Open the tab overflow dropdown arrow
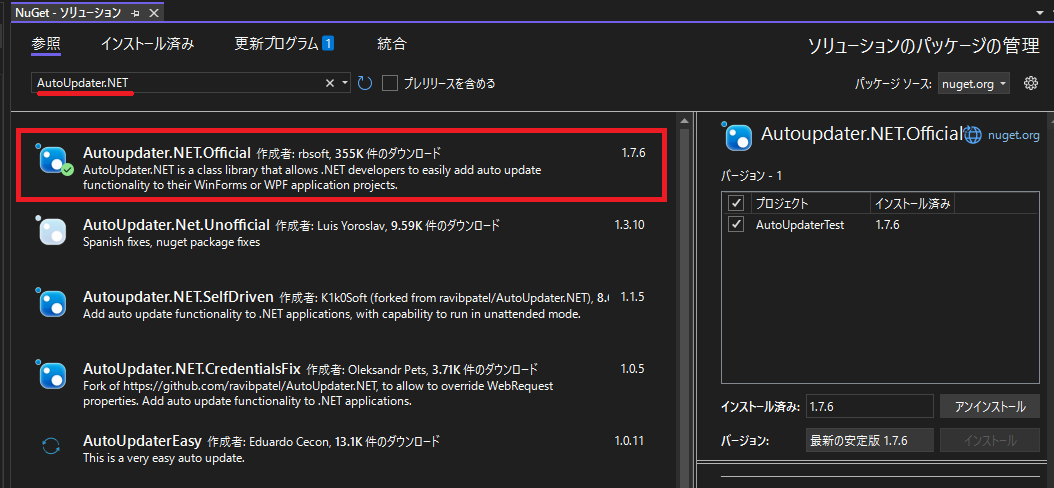The height and width of the screenshot is (488, 1054). click(x=1039, y=12)
